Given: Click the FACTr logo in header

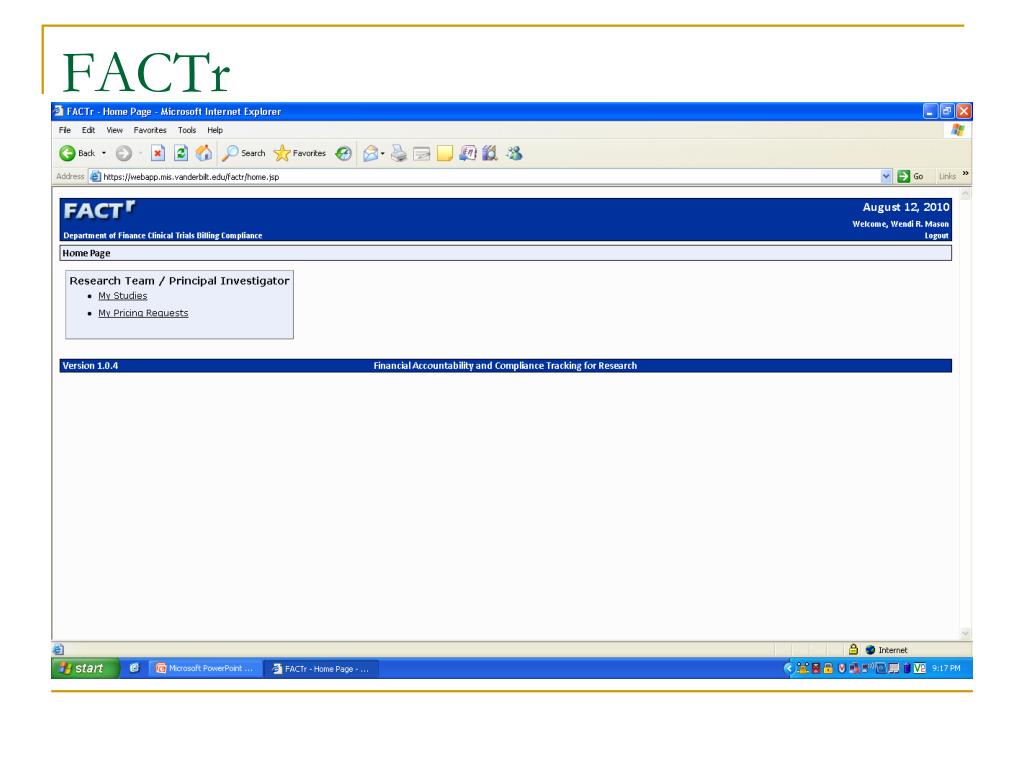Looking at the screenshot, I should 99,210.
